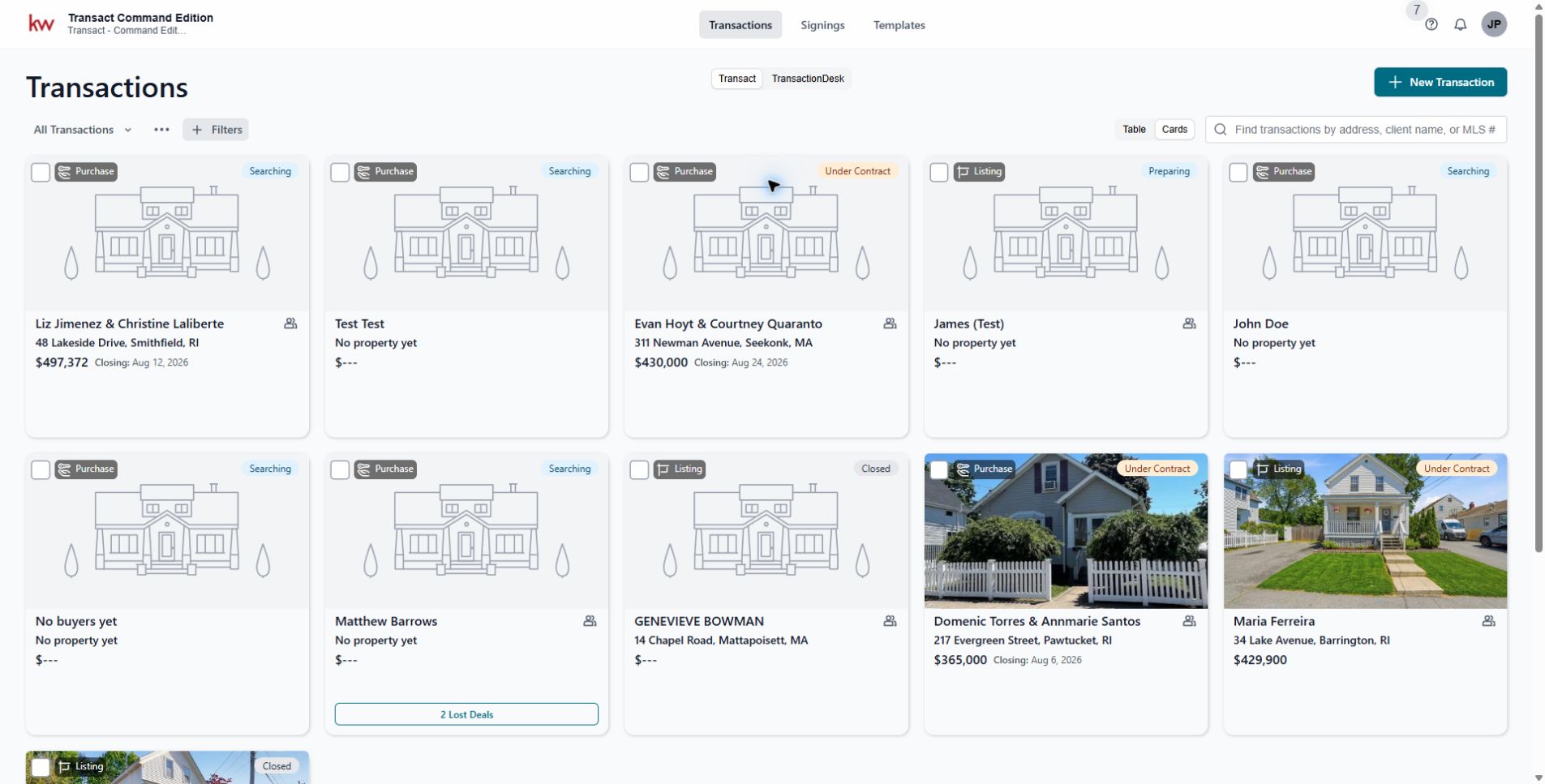The image size is (1545, 784).
Task: Switch to TransactionDesk view
Action: click(808, 79)
